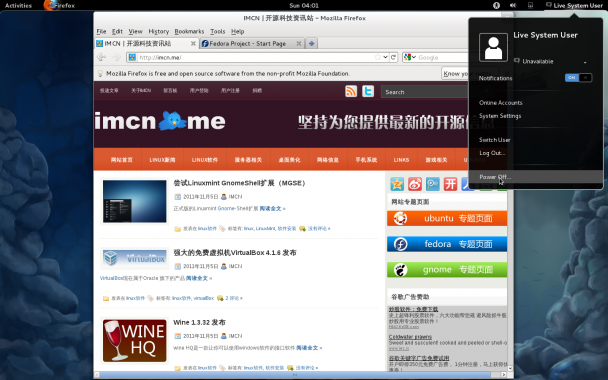This screenshot has width=608, height=380.
Task: Click the user avatar picture in user menu
Action: point(493,47)
